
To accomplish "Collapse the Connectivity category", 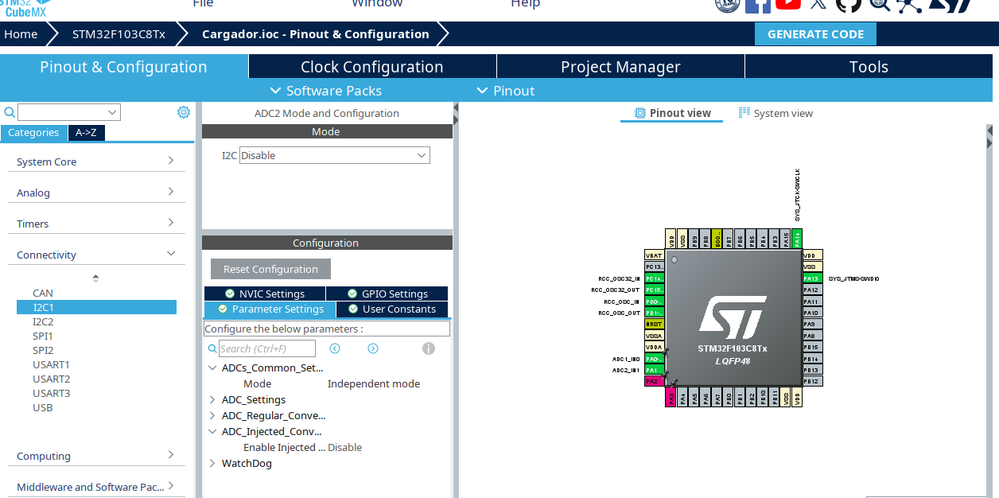I will coord(96,255).
